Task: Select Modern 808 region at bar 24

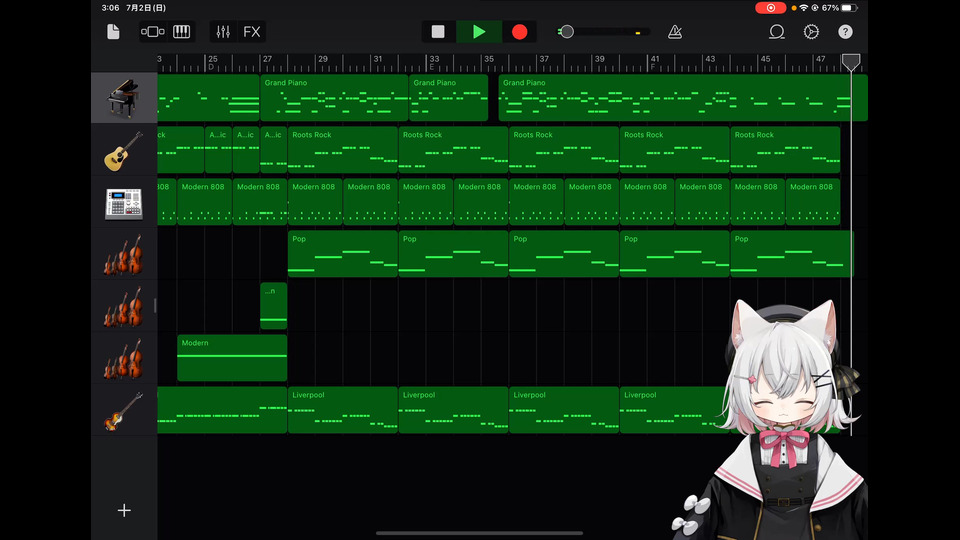Action: click(204, 202)
